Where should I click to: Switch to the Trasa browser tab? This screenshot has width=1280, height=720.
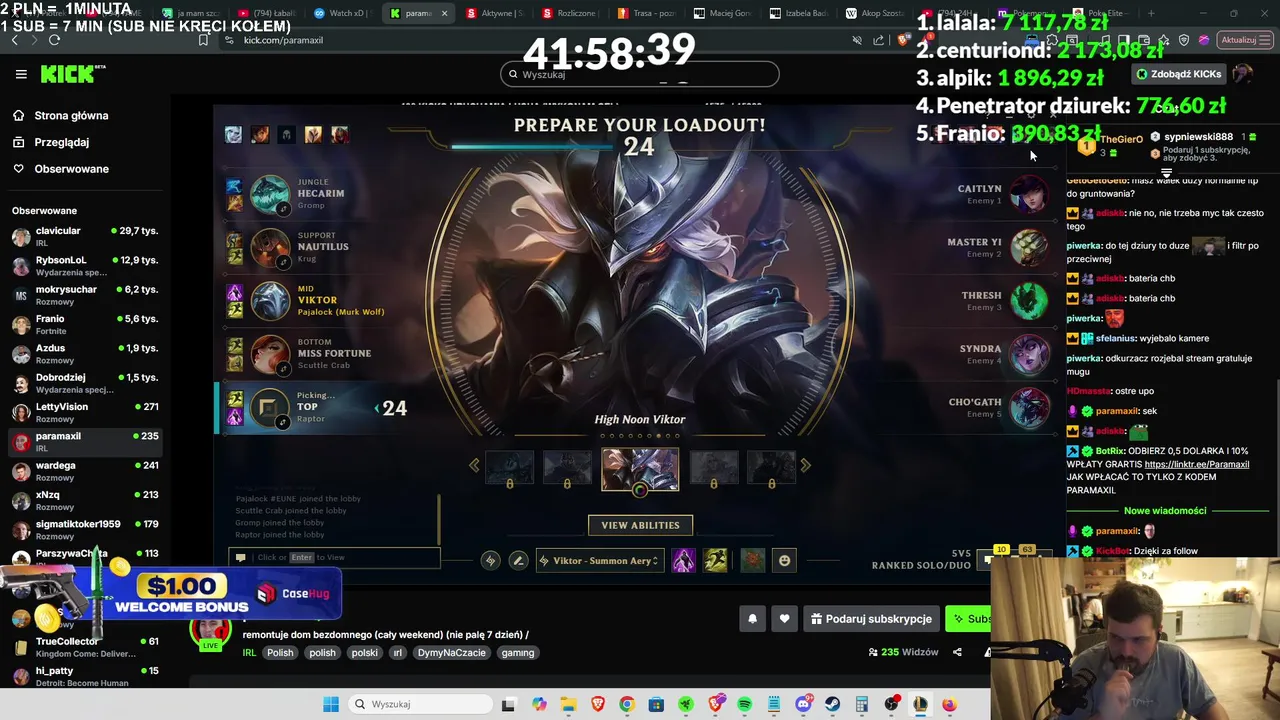coord(646,13)
